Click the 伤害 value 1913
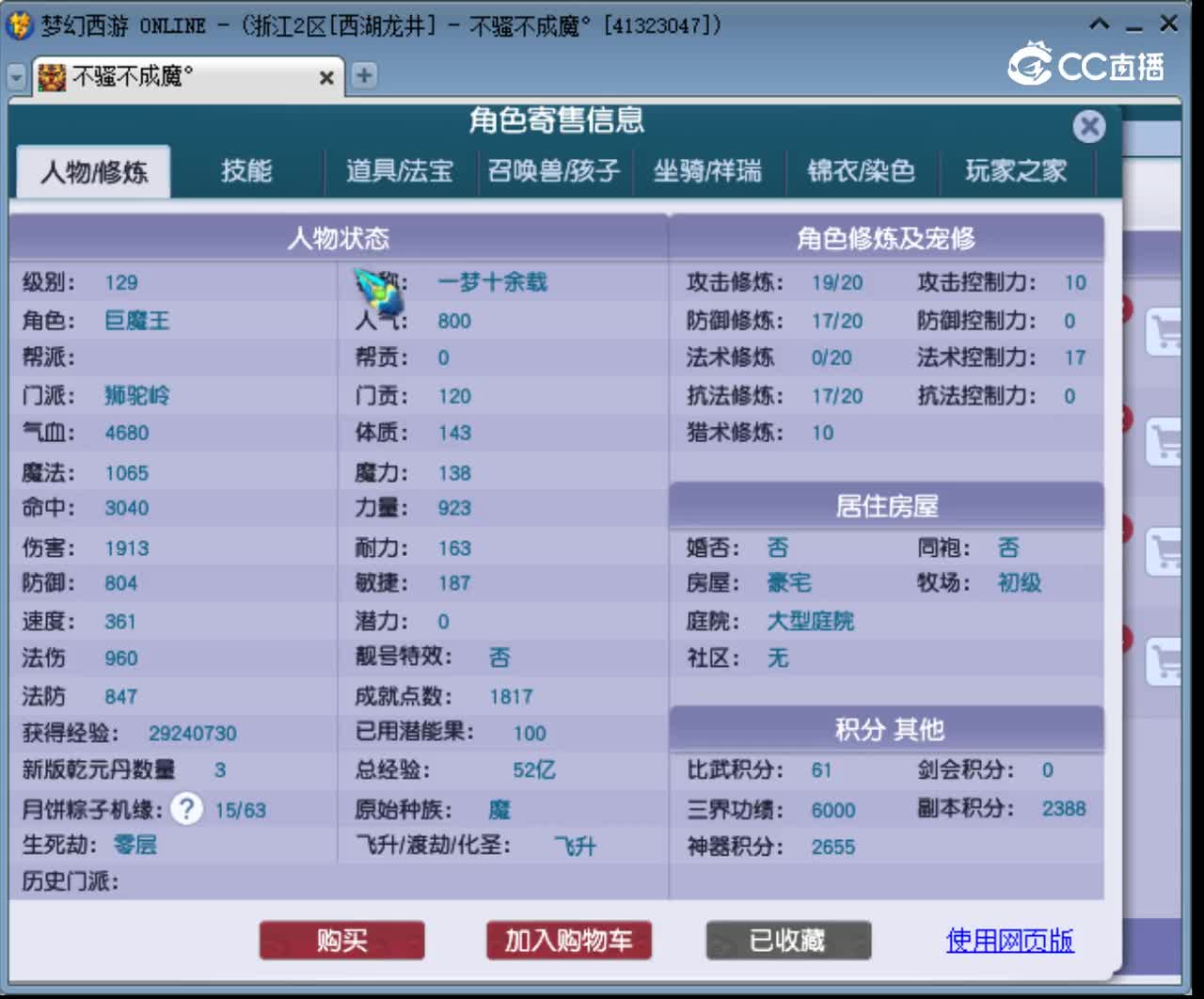1204x999 pixels. [127, 547]
